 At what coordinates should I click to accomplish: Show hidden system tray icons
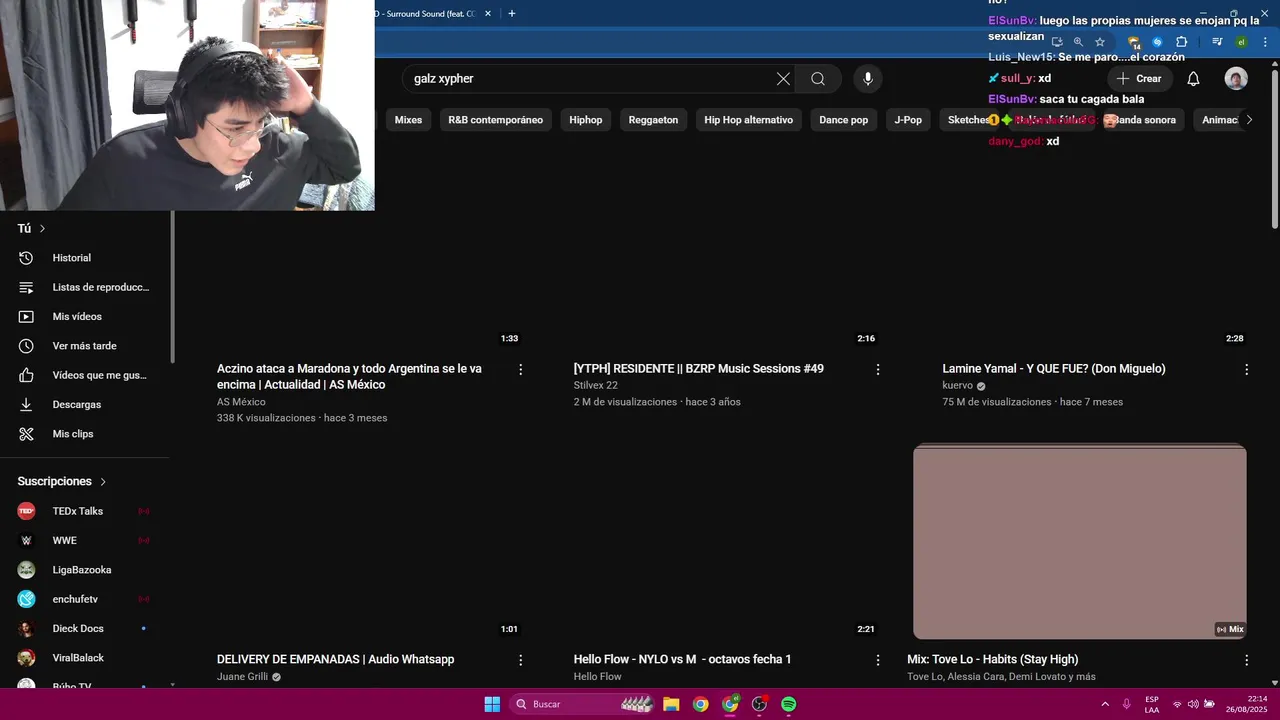coord(1105,705)
